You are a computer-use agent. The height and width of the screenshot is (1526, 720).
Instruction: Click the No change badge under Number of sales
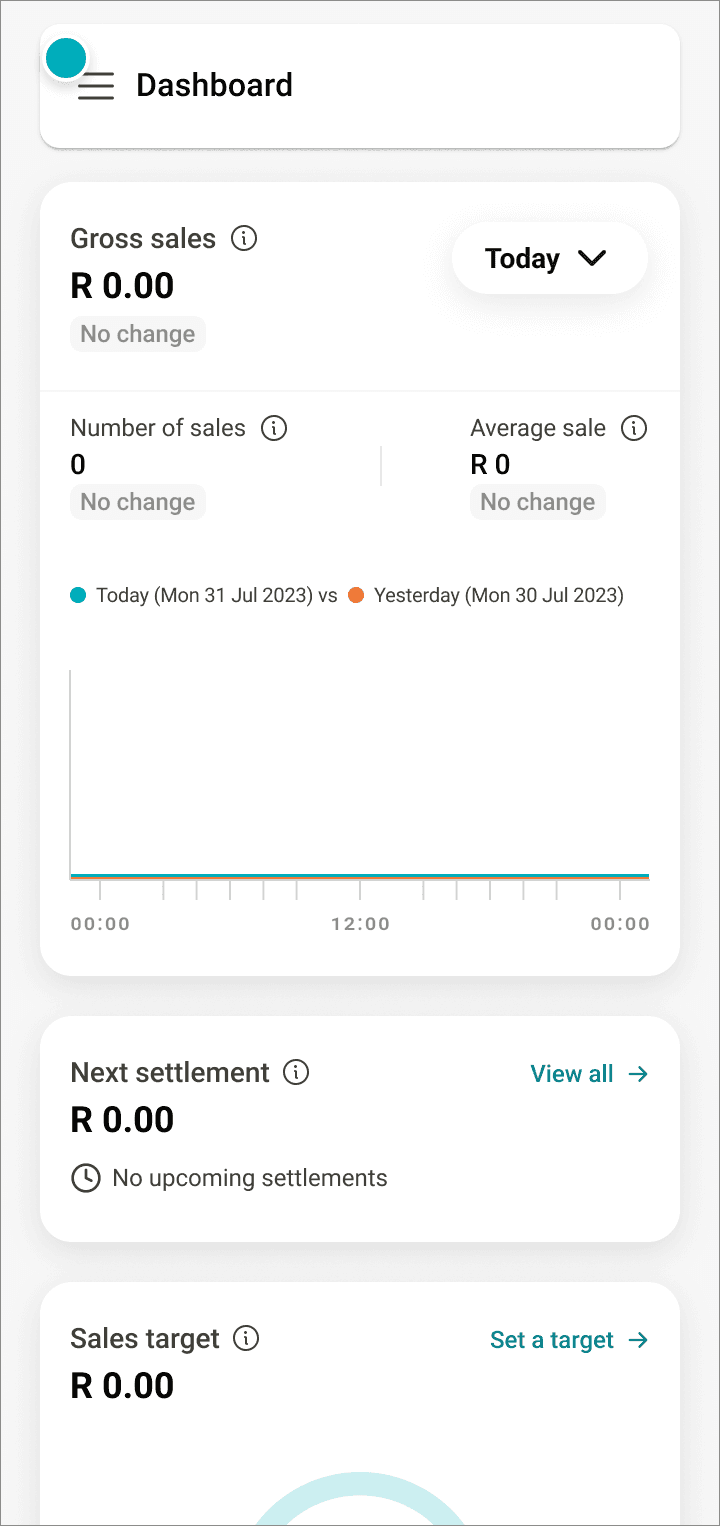coord(138,502)
